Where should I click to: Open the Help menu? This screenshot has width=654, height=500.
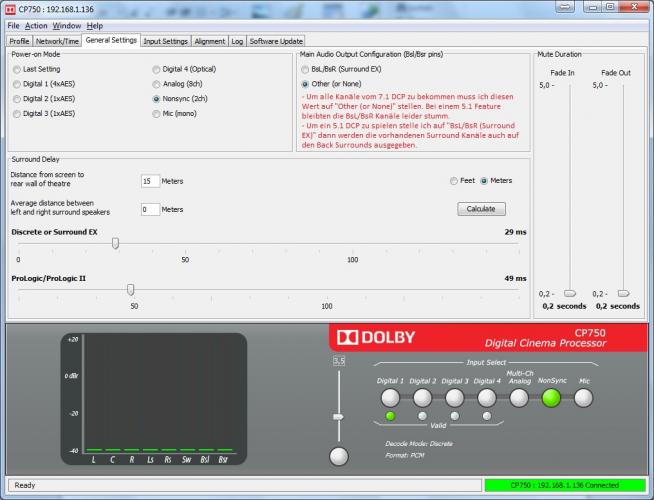point(94,25)
